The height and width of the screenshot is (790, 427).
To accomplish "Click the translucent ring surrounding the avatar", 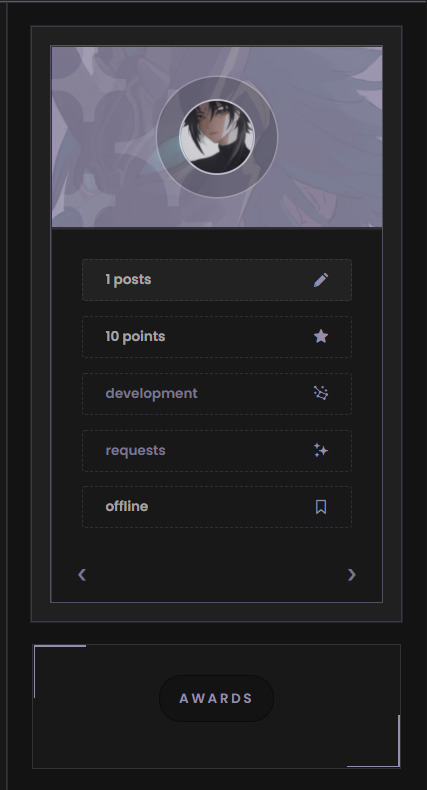I will [217, 87].
